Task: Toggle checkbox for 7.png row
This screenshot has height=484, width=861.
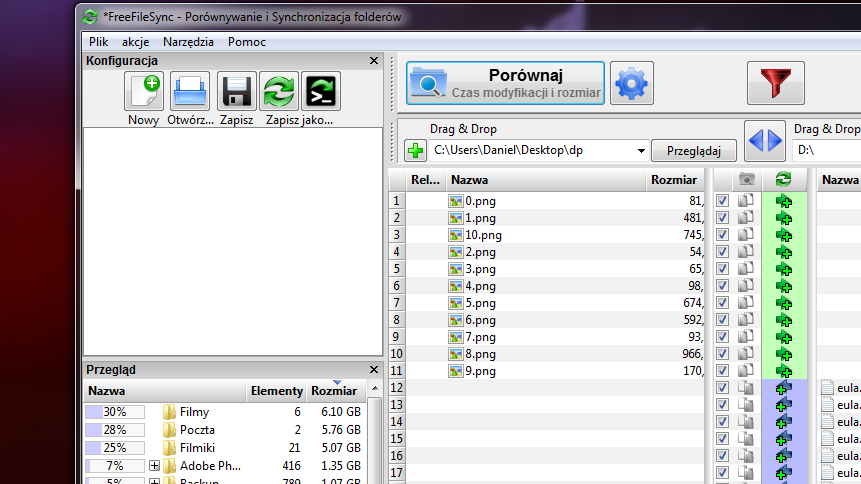Action: point(722,337)
